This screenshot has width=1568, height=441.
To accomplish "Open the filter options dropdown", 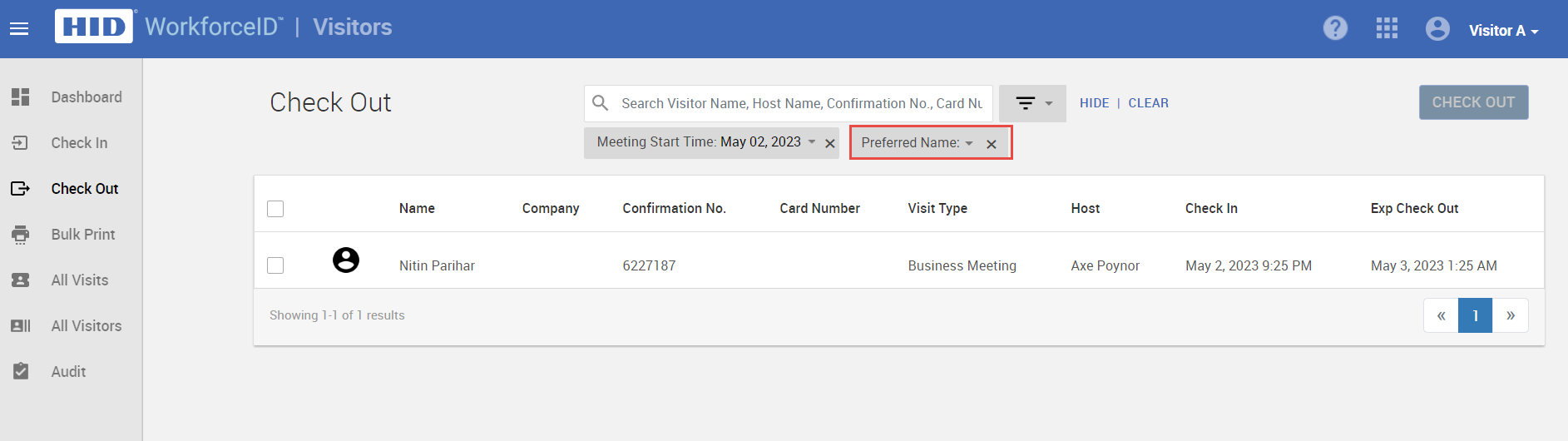I will [1032, 103].
